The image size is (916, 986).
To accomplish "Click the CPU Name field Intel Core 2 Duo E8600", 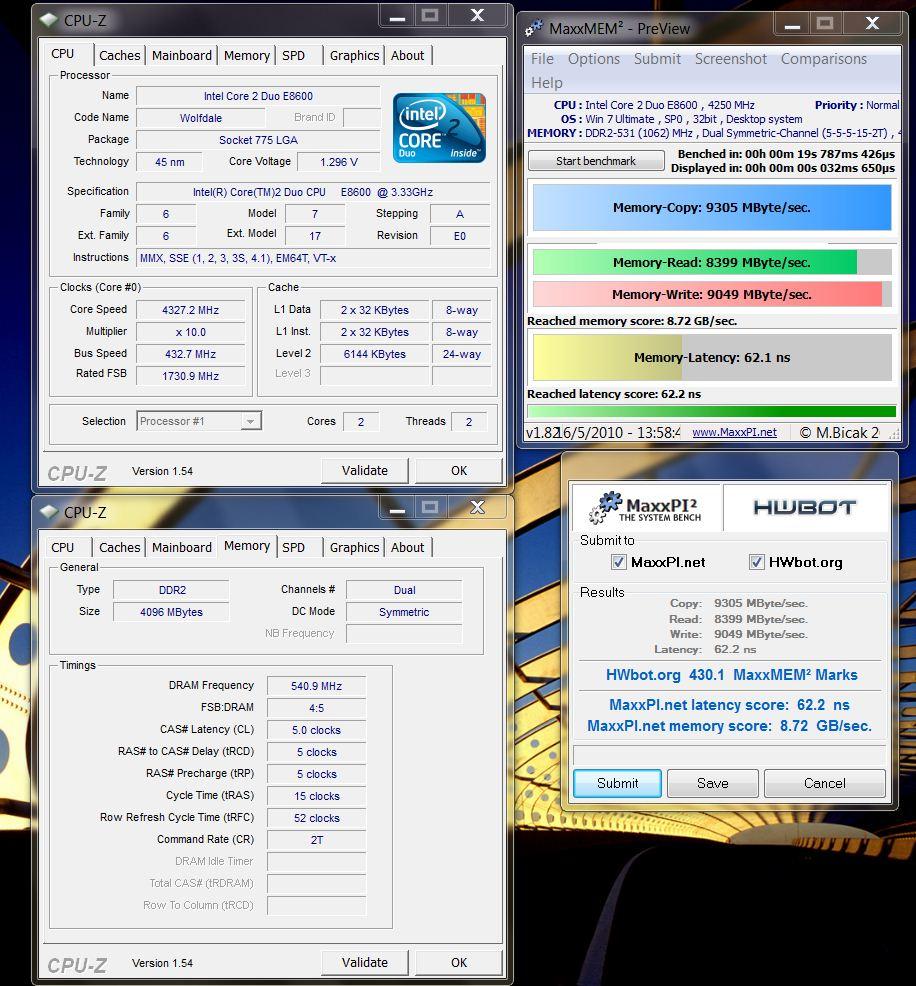I will tap(258, 96).
